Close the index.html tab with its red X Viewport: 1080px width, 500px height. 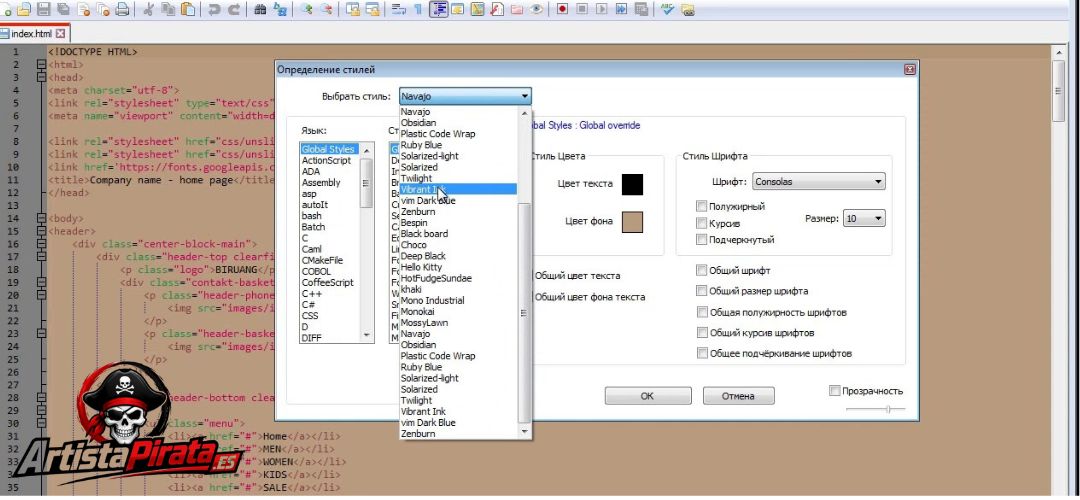[61, 33]
